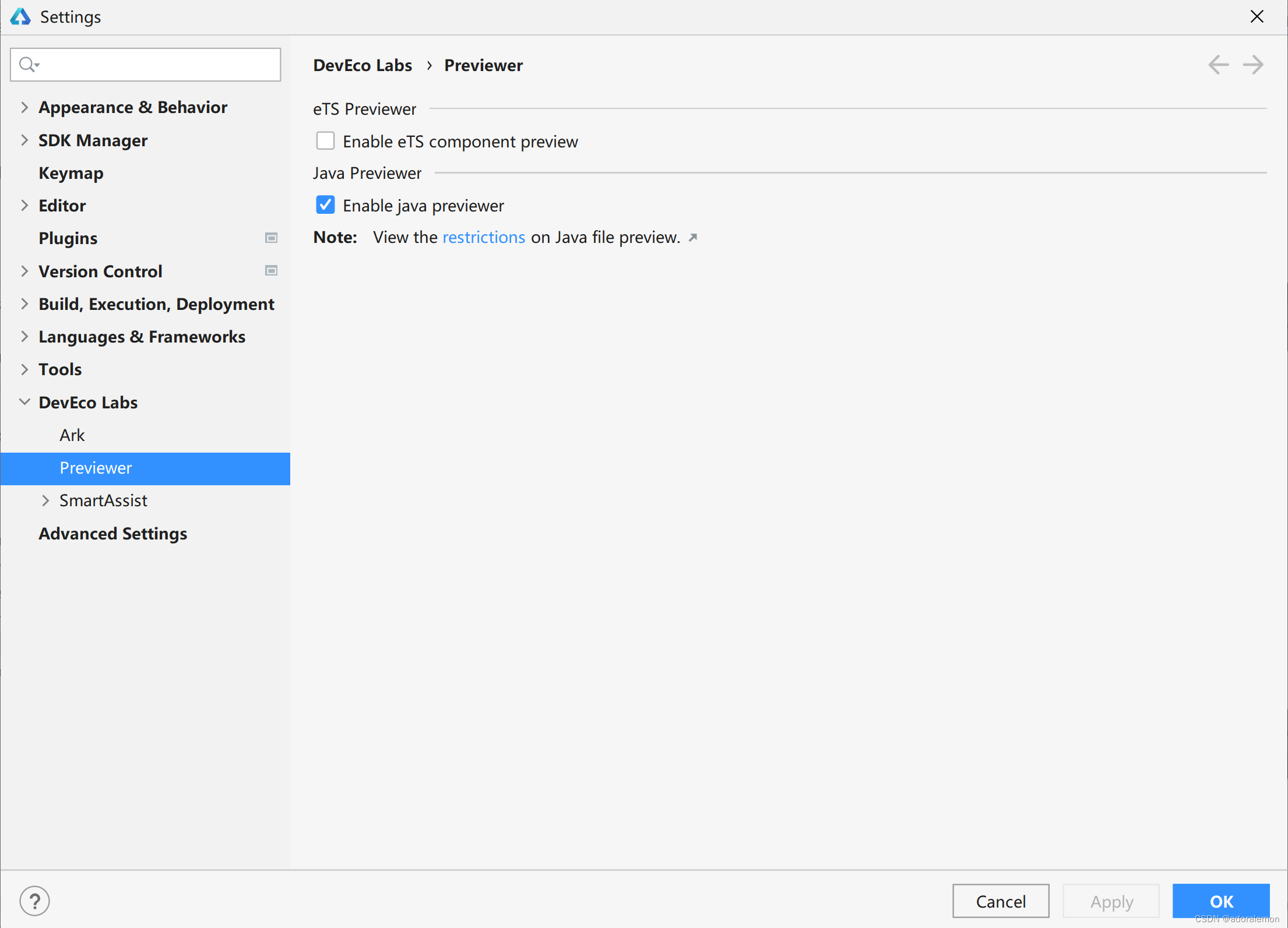Expand Version Control section

tap(24, 271)
